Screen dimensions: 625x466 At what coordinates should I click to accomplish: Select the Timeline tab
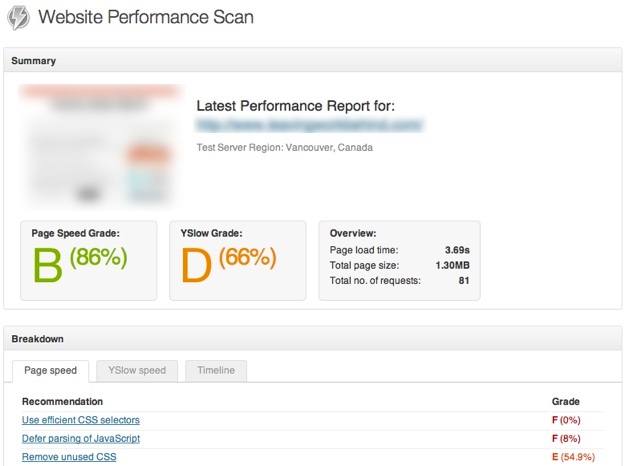coord(215,370)
